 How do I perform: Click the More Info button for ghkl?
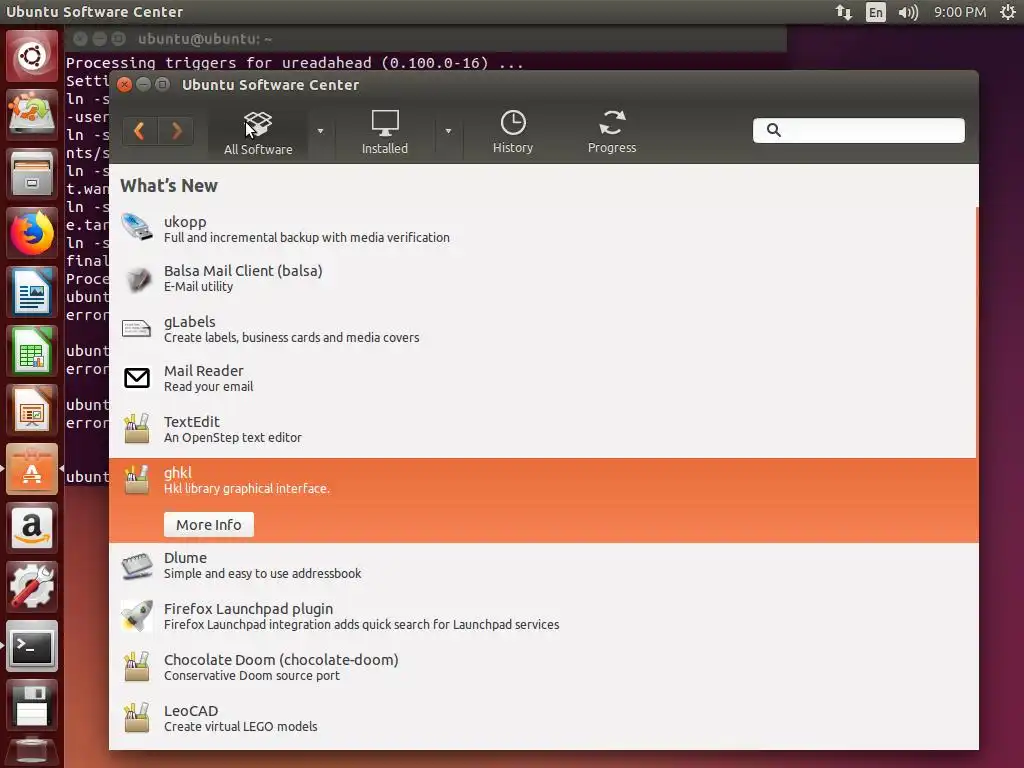coord(209,524)
